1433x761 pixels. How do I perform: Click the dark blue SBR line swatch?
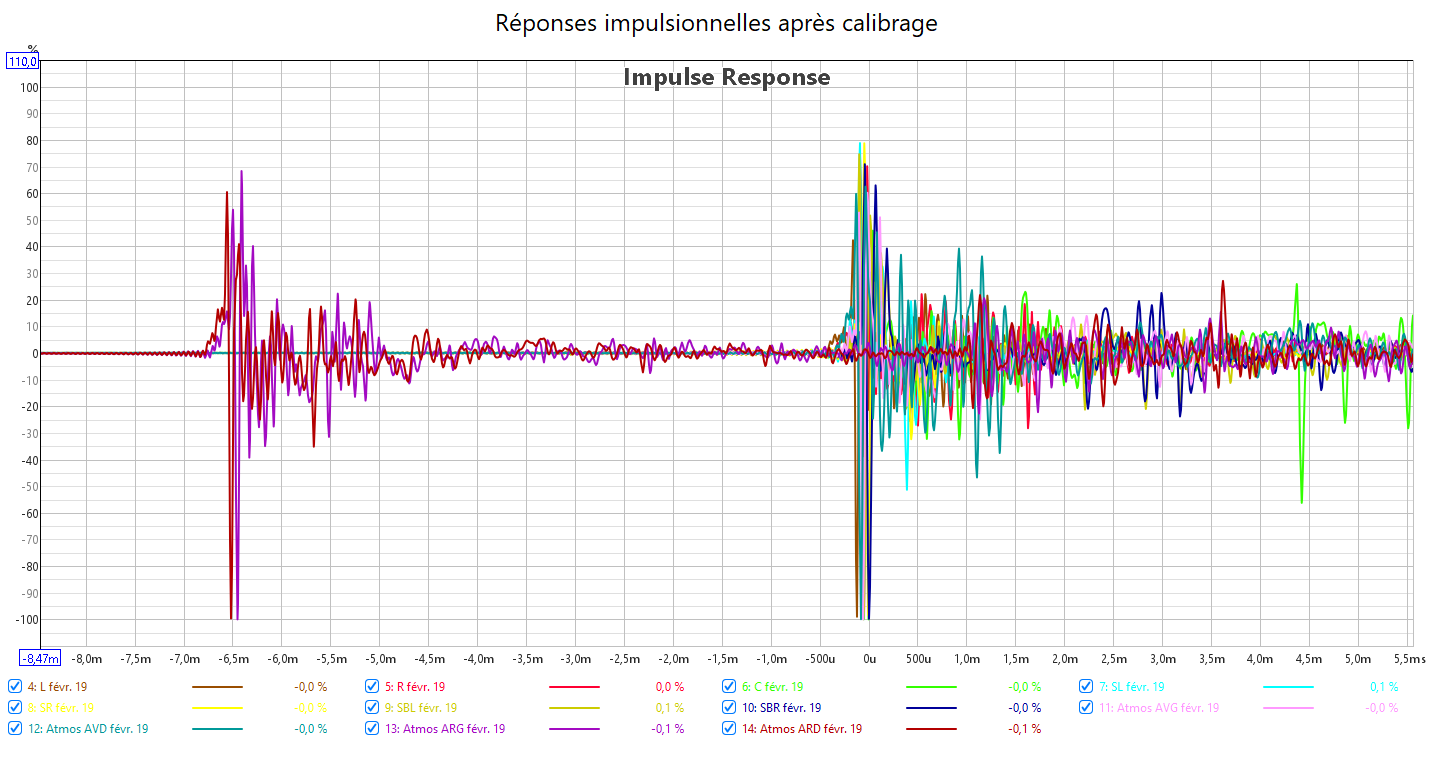pyautogui.click(x=931, y=708)
